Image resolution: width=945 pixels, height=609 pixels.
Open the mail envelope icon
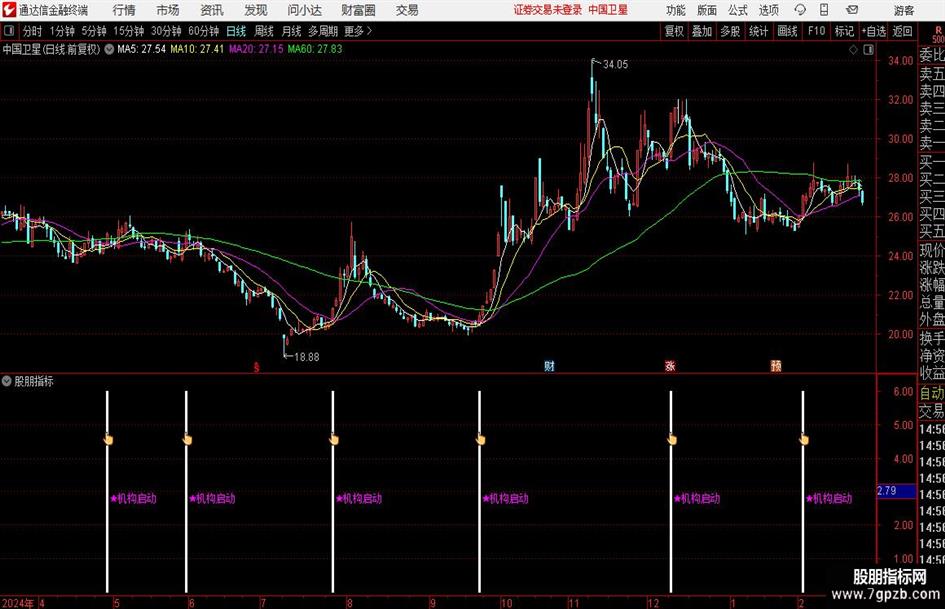click(x=852, y=10)
